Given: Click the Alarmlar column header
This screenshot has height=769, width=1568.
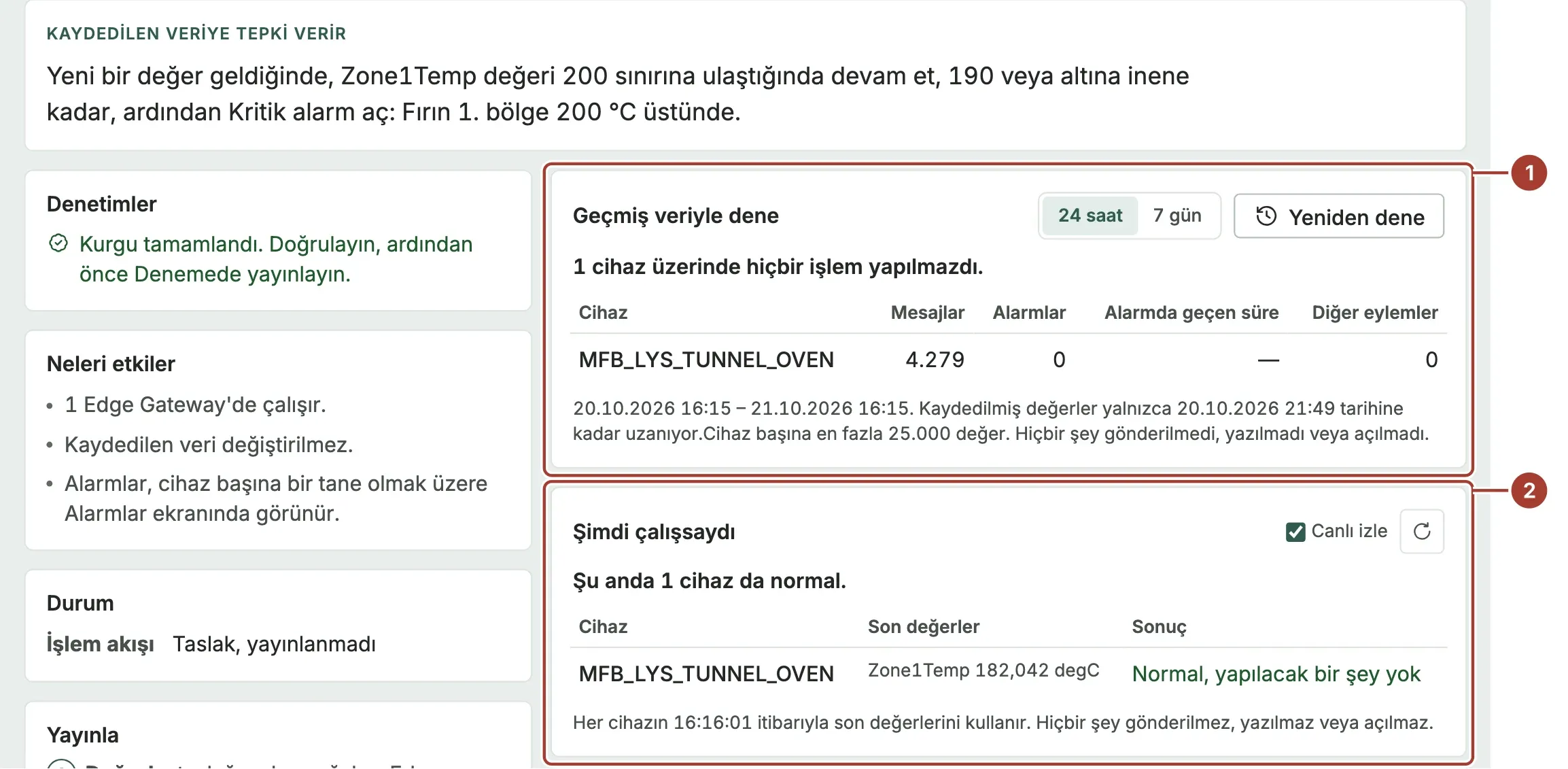Looking at the screenshot, I should click(x=1029, y=313).
